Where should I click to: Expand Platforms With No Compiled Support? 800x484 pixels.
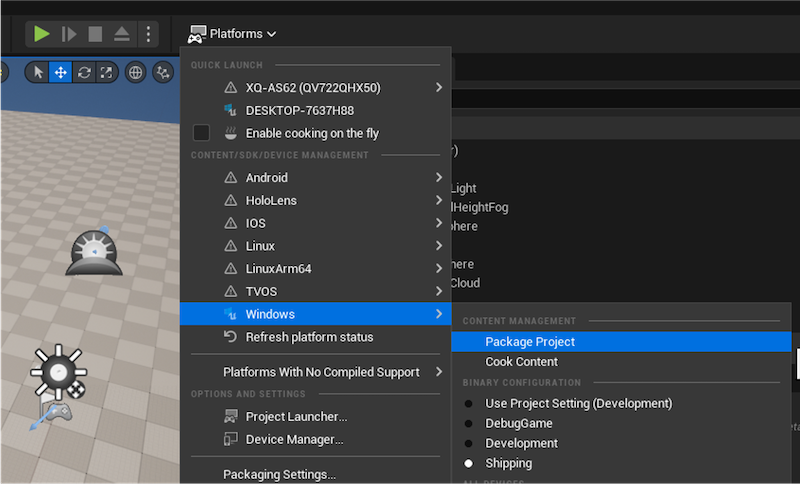[320, 372]
